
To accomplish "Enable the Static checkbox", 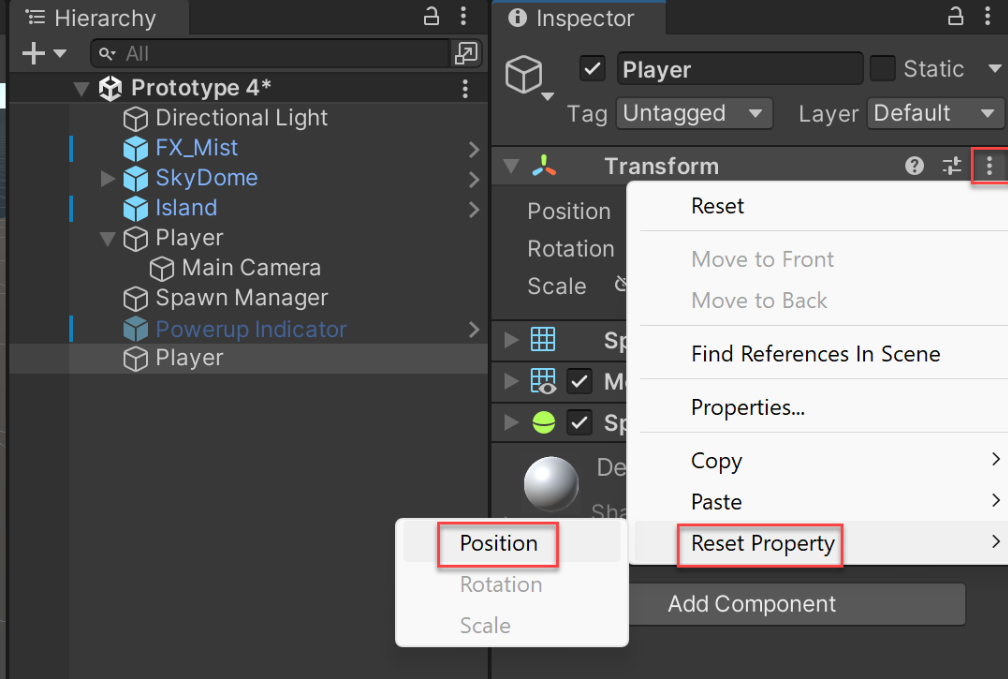I will pos(882,69).
